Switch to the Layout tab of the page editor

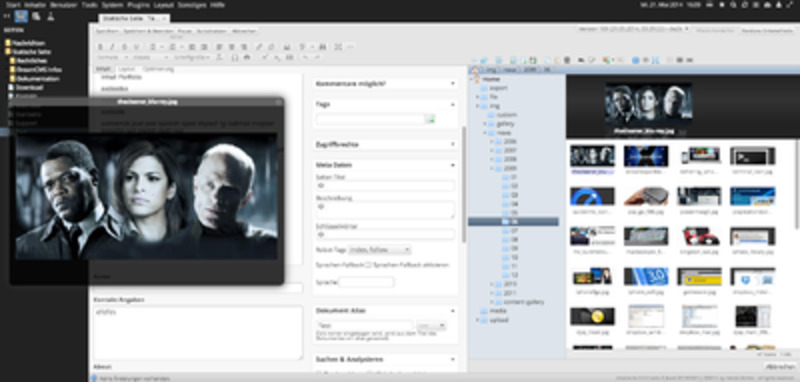(x=126, y=69)
